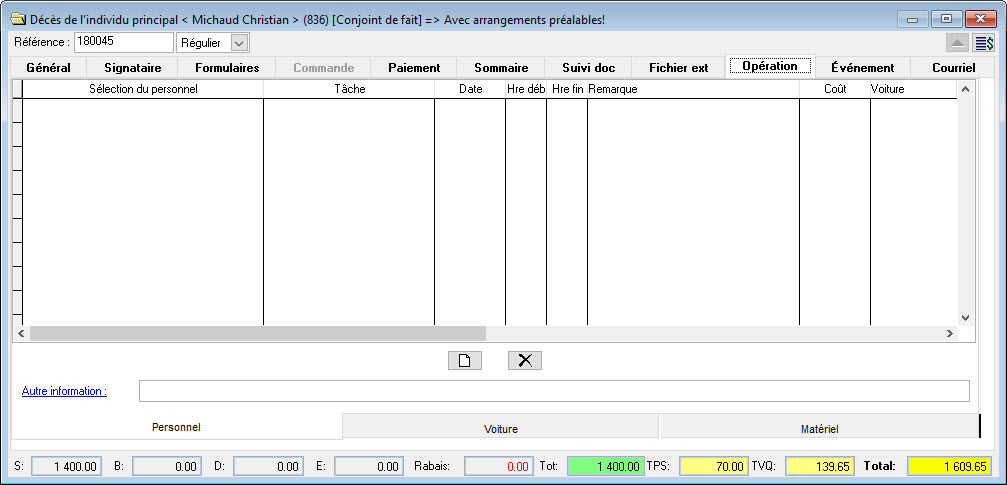Screen dimensions: 1007x485
Task: Select the Événement tab
Action: 862,68
